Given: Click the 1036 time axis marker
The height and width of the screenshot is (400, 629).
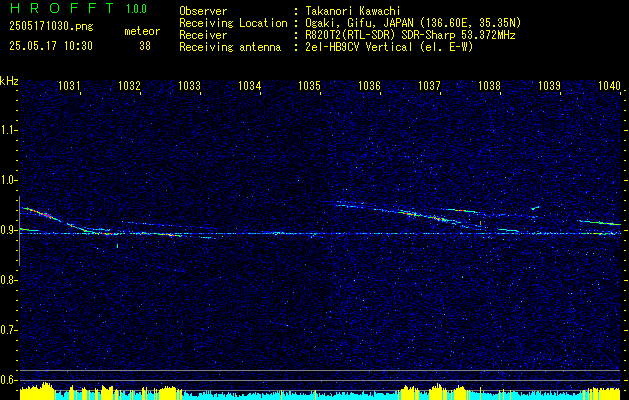Looking at the screenshot, I should click(369, 85).
